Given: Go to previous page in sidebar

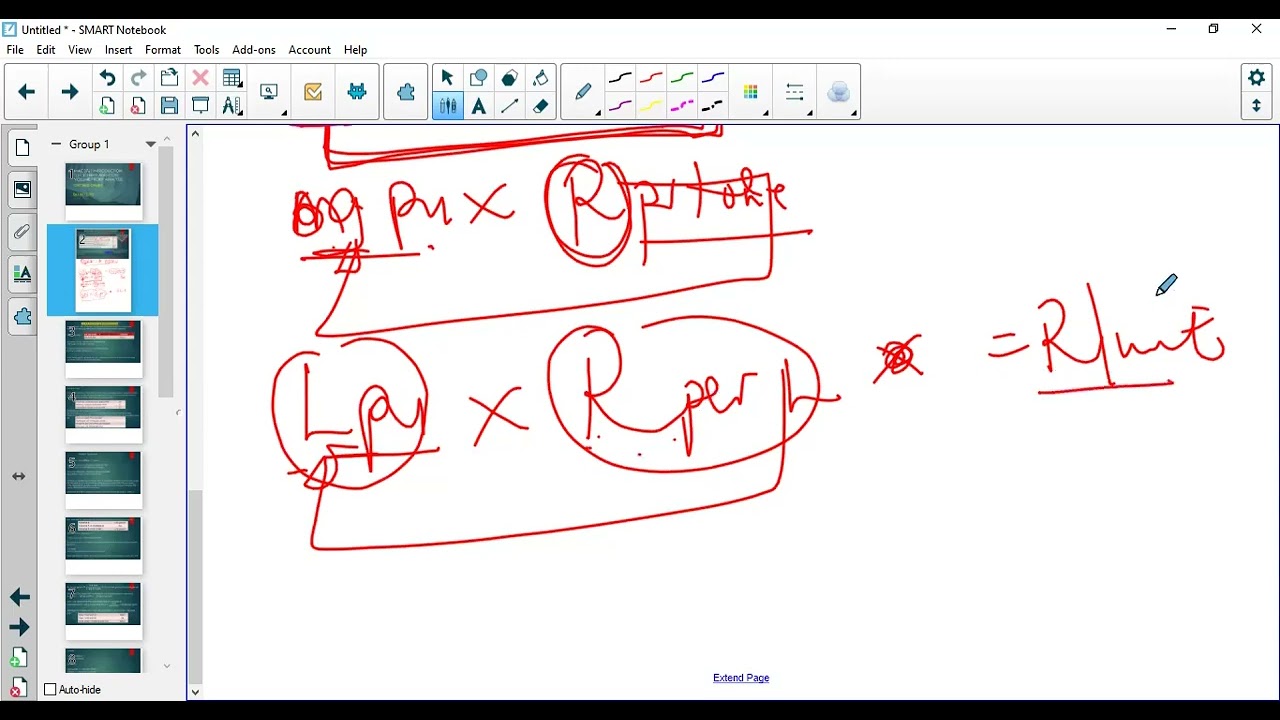Looking at the screenshot, I should (x=19, y=597).
